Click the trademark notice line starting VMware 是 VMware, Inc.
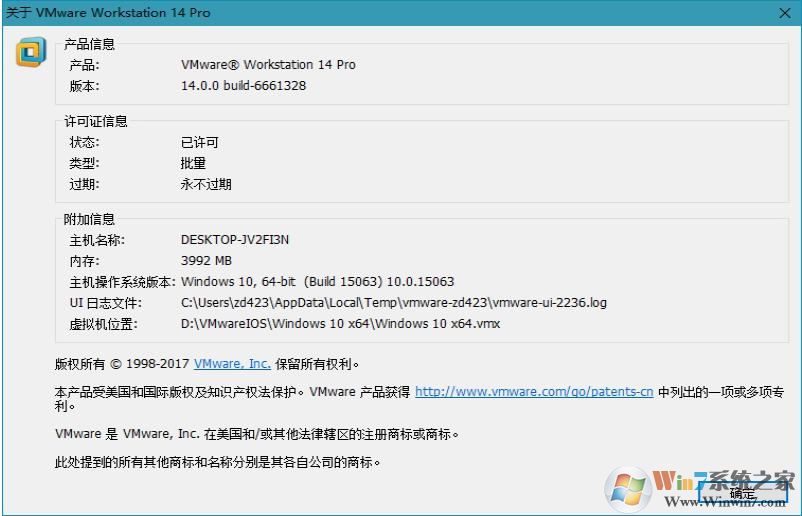This screenshot has width=802, height=516. 257,434
